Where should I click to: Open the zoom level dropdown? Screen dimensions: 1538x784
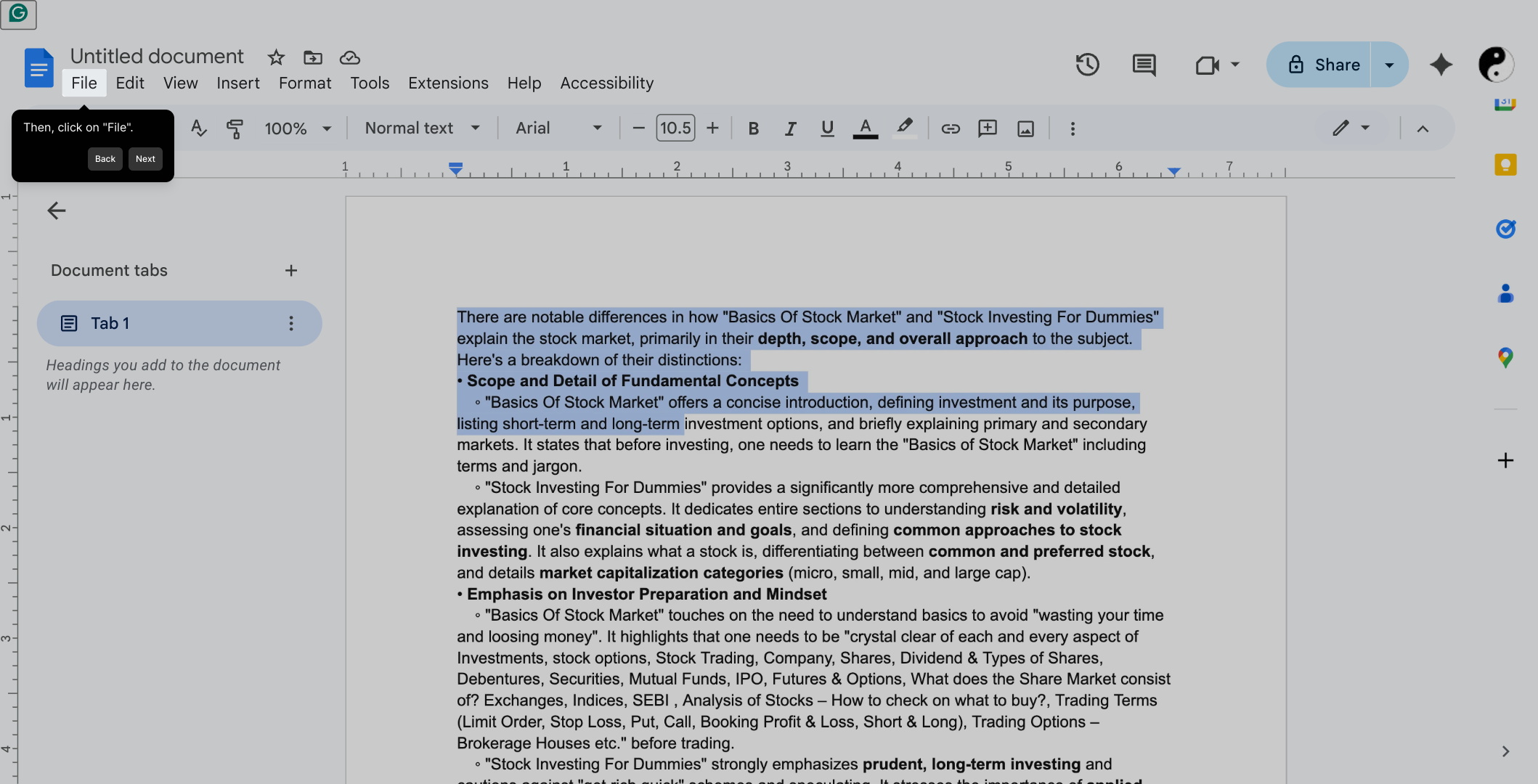click(298, 128)
